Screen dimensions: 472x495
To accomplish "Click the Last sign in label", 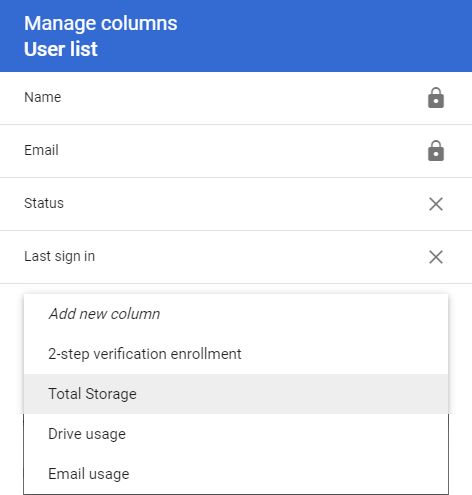I will pyautogui.click(x=60, y=257).
